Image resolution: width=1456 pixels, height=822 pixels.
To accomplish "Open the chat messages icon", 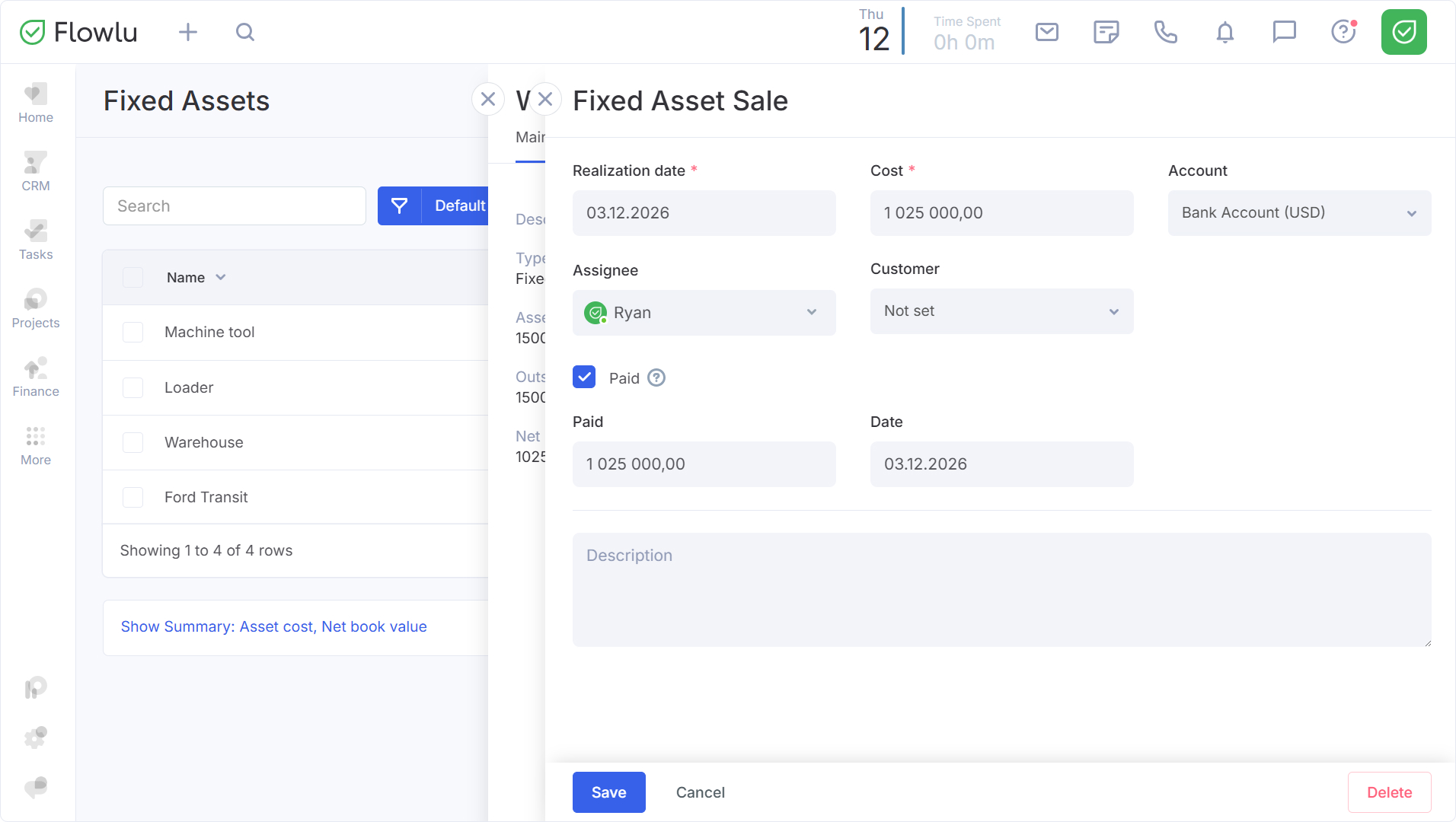I will click(1284, 32).
